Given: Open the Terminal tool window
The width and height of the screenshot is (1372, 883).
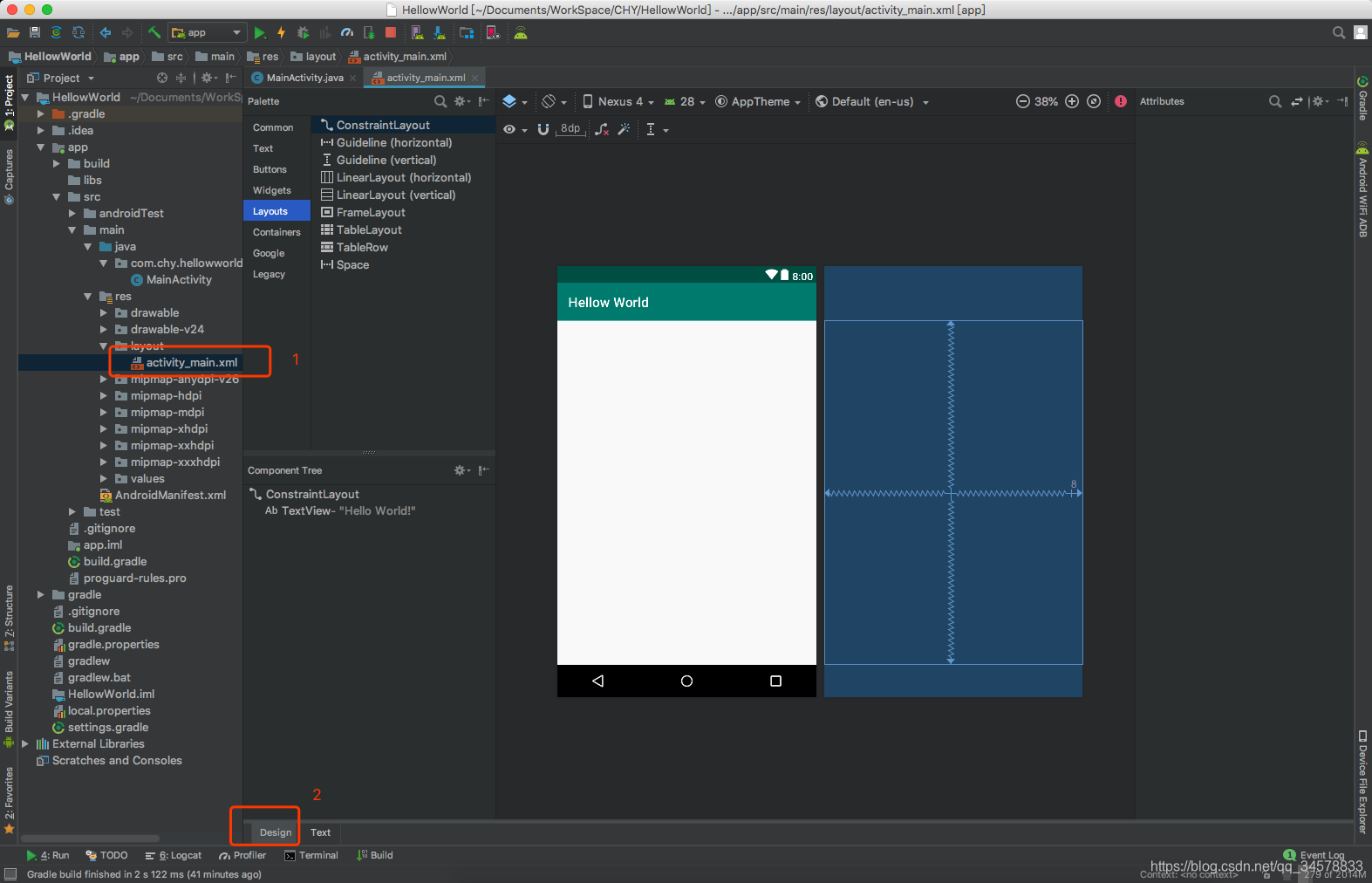Looking at the screenshot, I should pyautogui.click(x=311, y=855).
